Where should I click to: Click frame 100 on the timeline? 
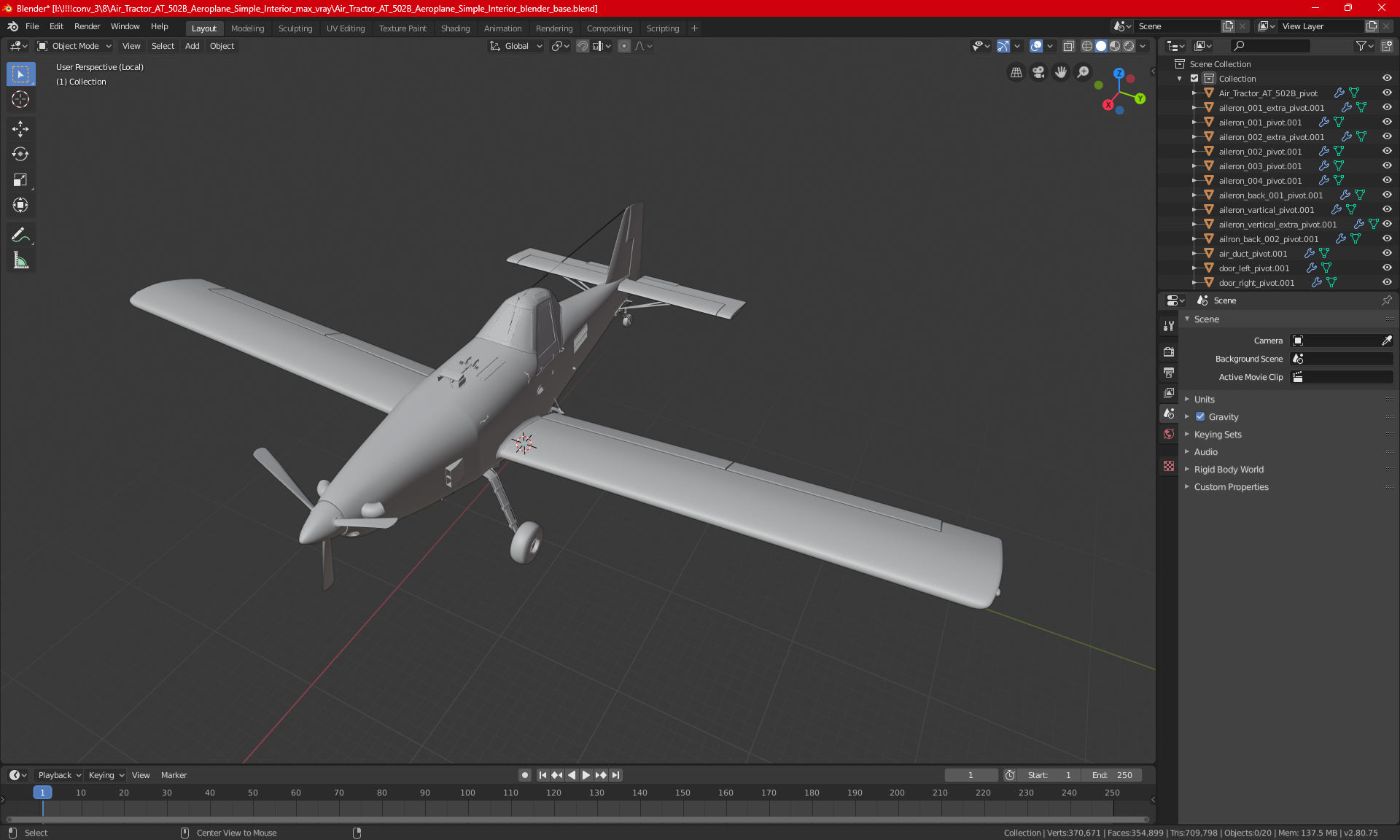pos(467,793)
